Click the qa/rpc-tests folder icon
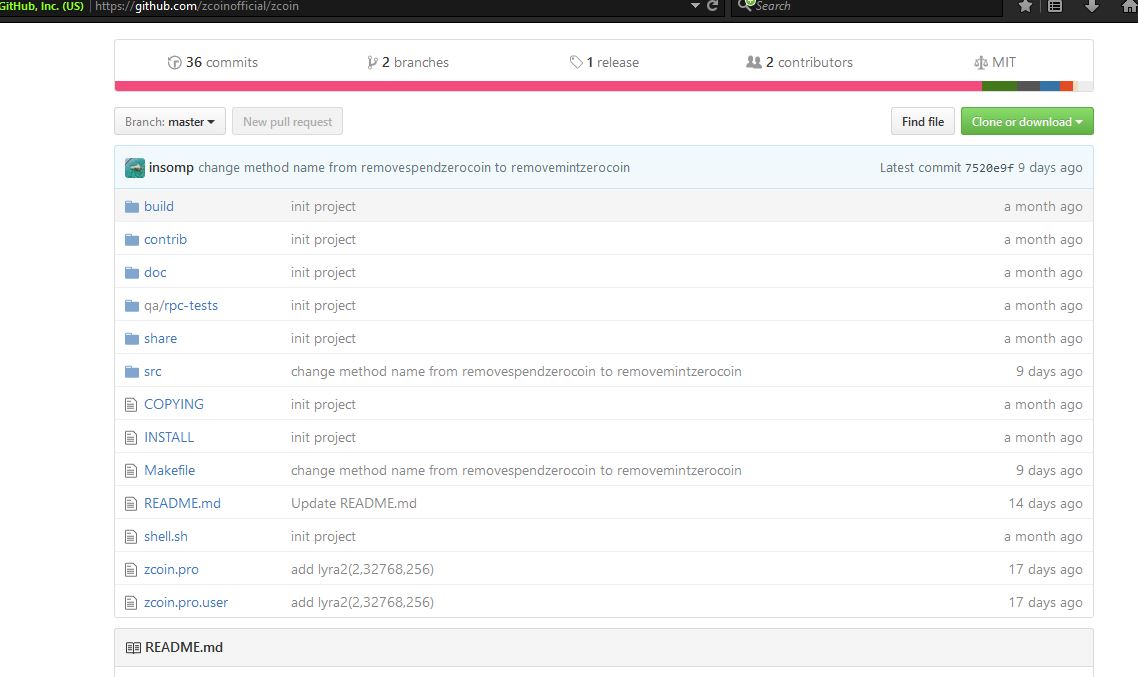Image resolution: width=1138 pixels, height=677 pixels. (131, 305)
